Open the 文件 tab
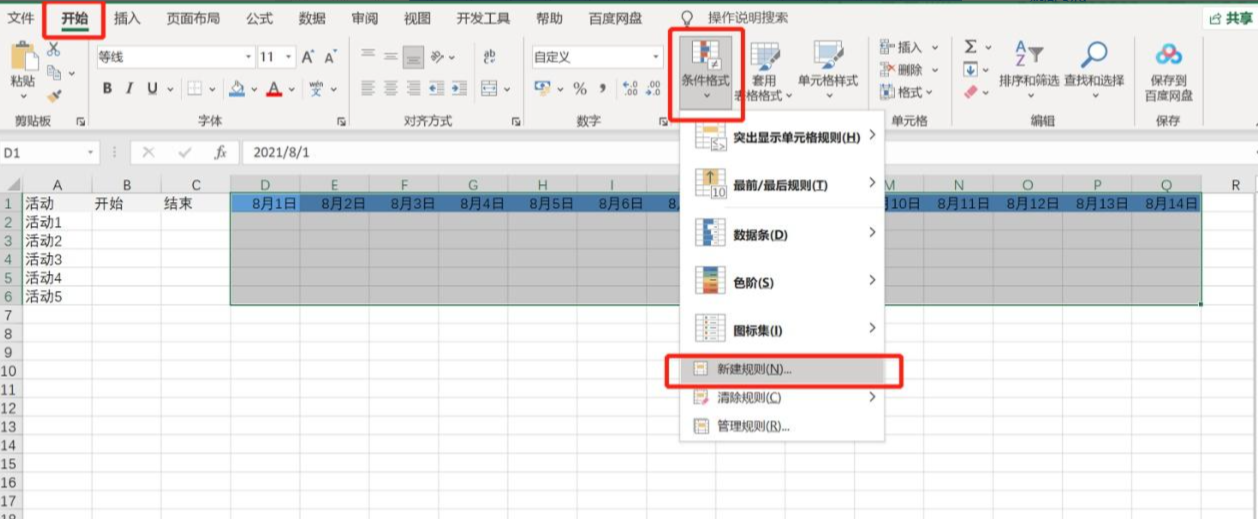Viewport: 1258px width, 519px height. tap(20, 18)
